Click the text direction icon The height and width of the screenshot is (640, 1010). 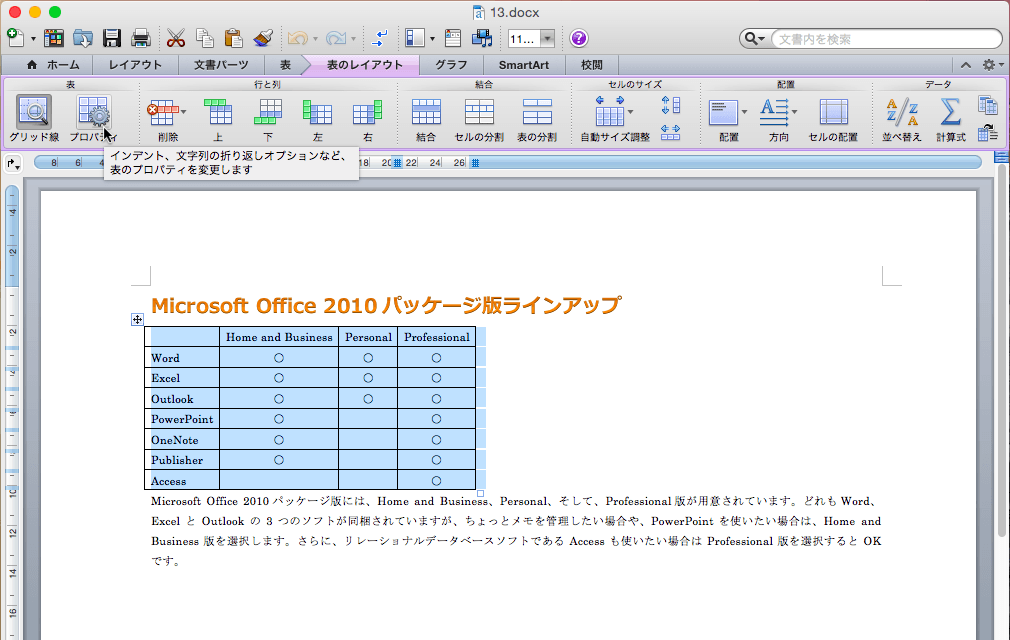[x=774, y=112]
